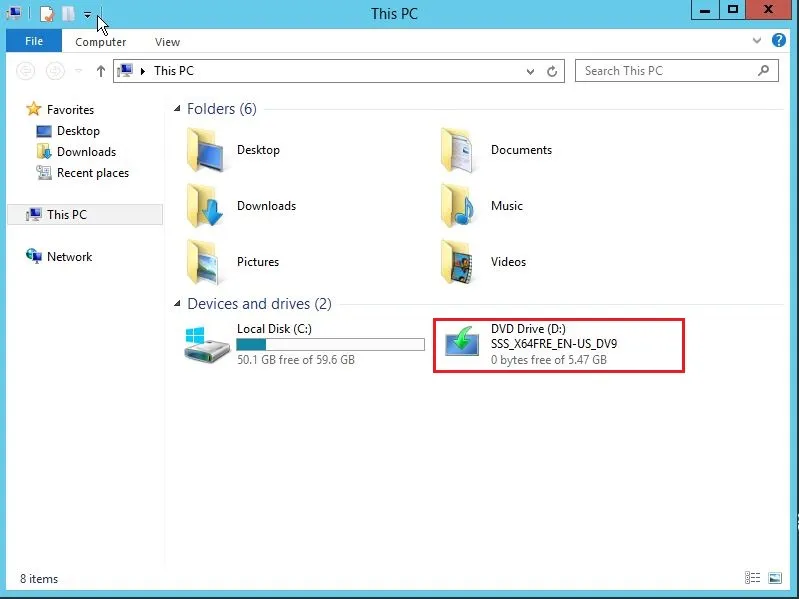Screen dimensions: 799x599
Task: Open the Customize Quick Access Toolbar dropdown
Action: pyautogui.click(x=88, y=15)
